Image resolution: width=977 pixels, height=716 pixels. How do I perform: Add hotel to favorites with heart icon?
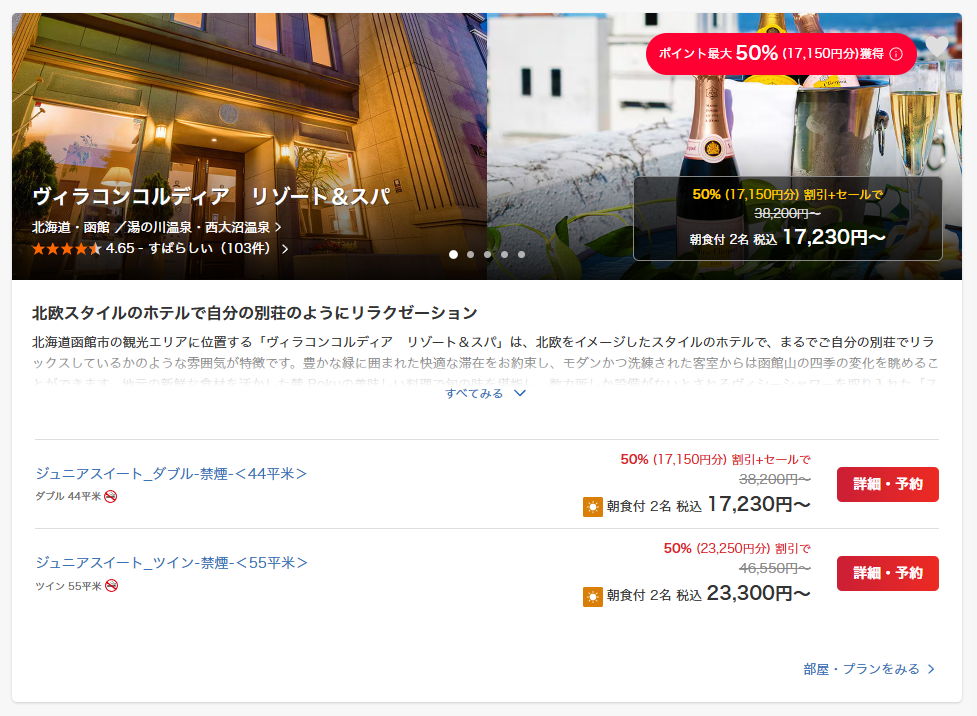[936, 45]
